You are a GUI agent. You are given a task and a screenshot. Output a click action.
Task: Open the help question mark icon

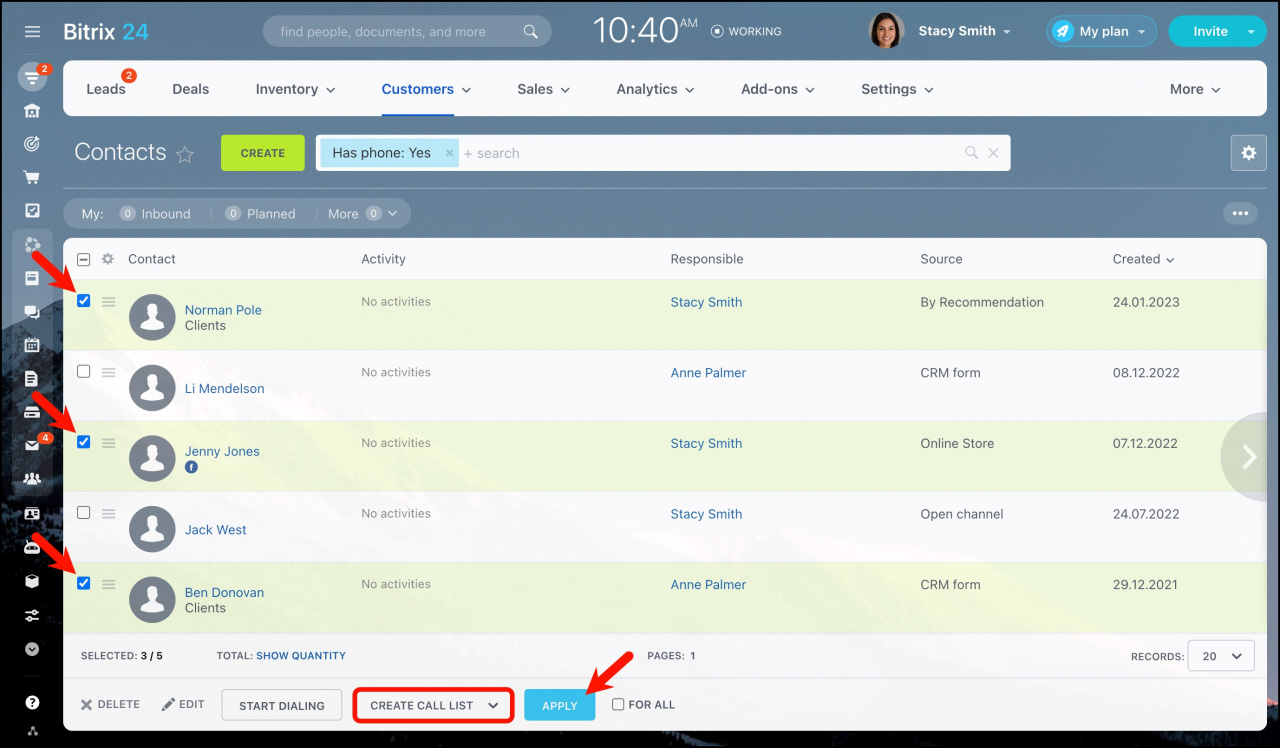32,703
